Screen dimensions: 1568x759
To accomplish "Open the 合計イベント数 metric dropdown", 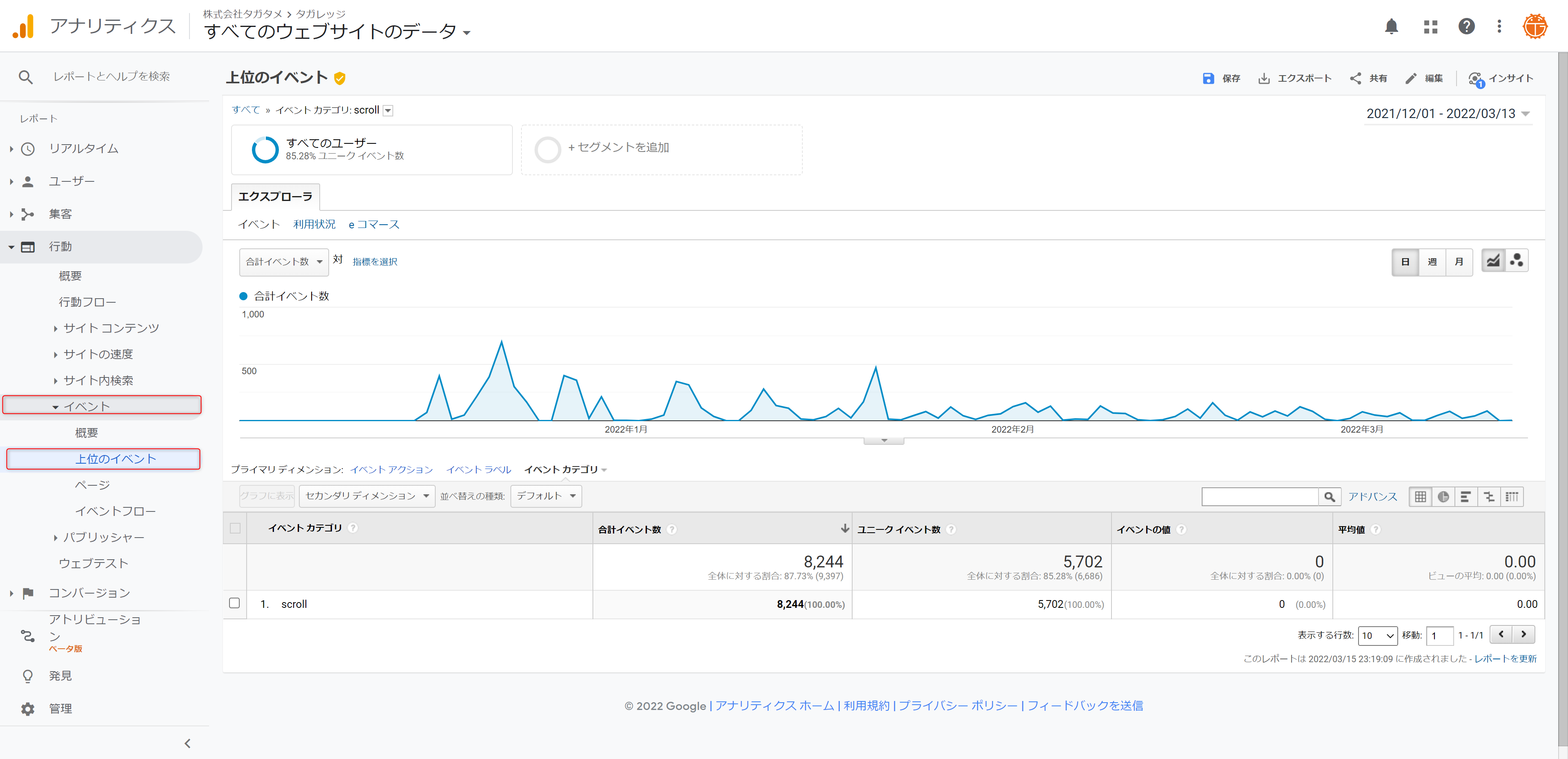I will click(284, 262).
